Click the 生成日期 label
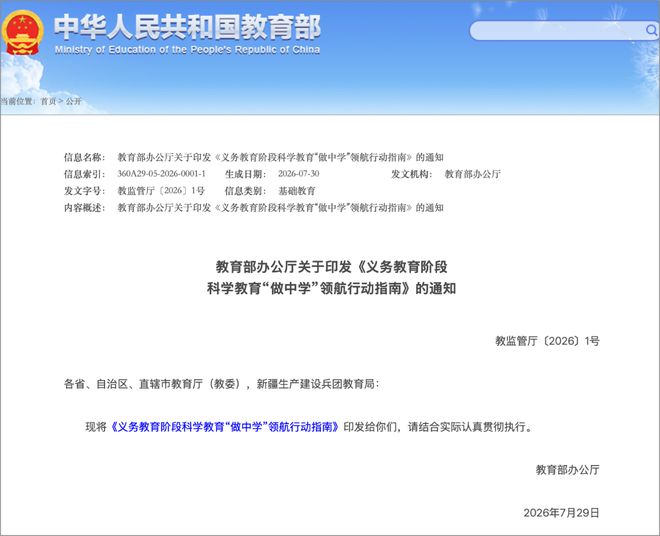 (245, 174)
